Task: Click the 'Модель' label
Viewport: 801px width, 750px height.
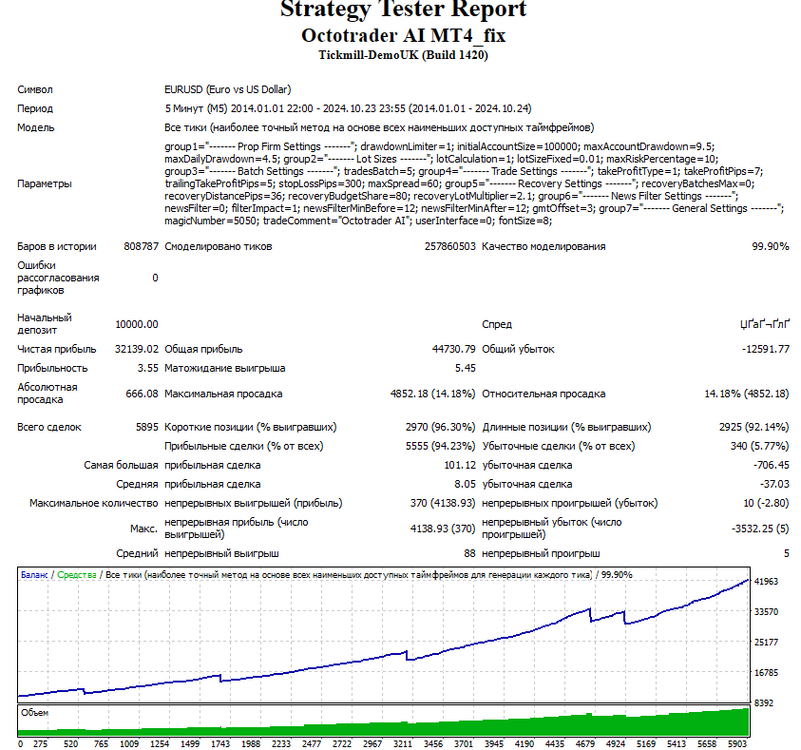Action: 36,127
